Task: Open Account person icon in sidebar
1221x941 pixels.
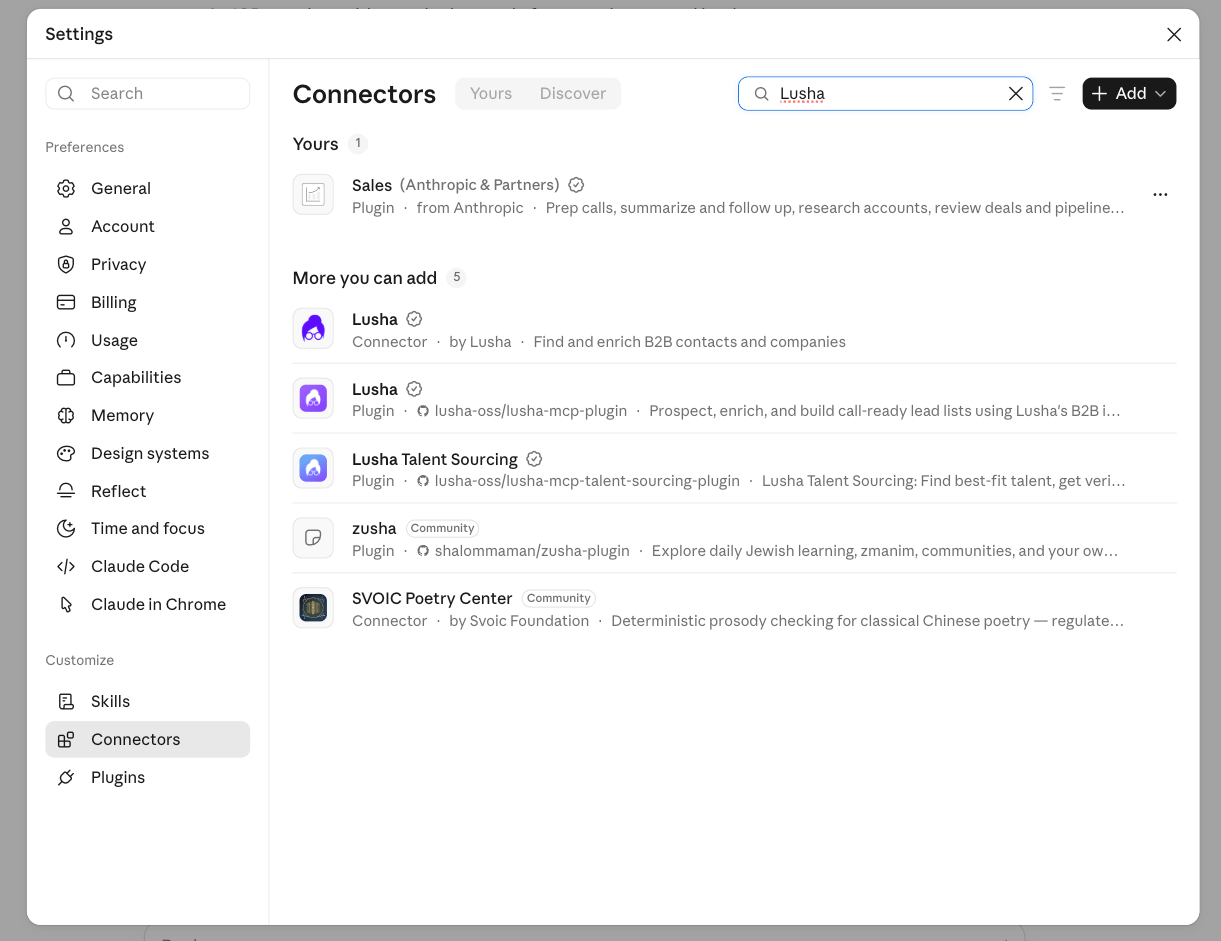Action: point(66,226)
